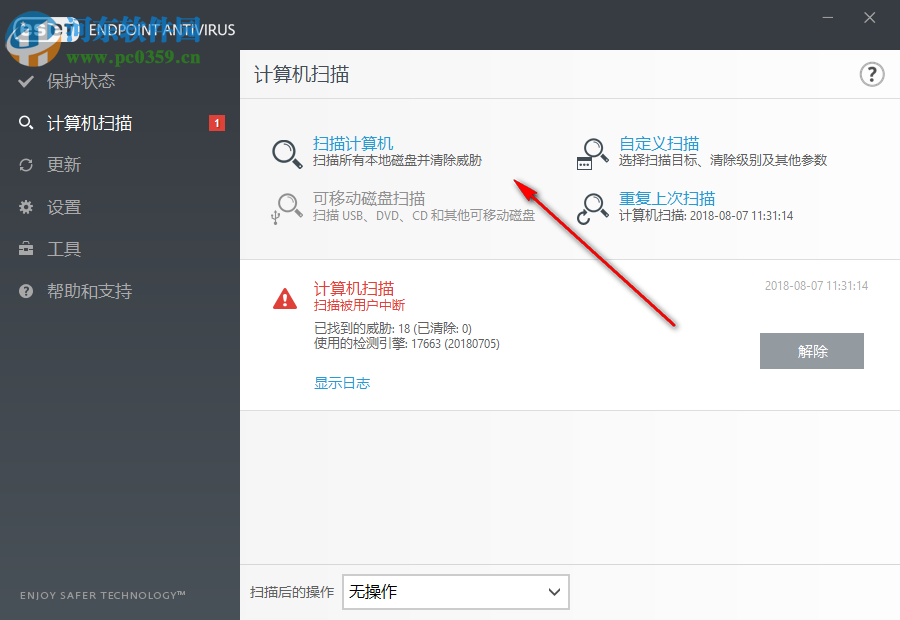Open 显示日志 to view the scan log
This screenshot has height=620, width=900.
point(341,383)
